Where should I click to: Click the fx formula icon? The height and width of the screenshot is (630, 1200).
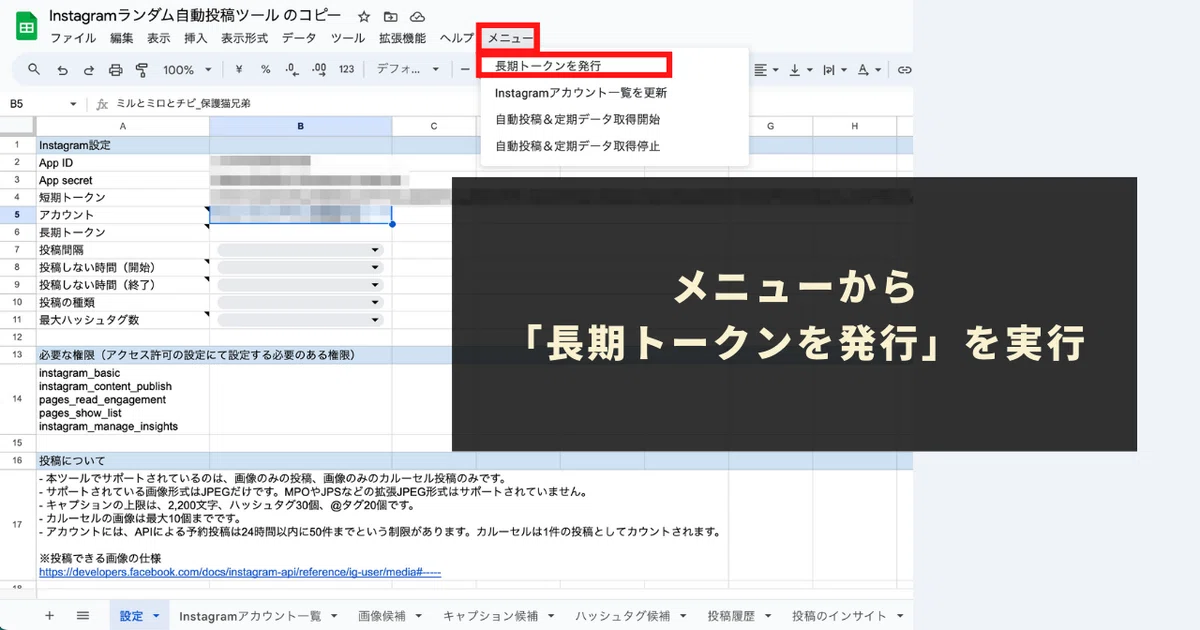point(102,104)
